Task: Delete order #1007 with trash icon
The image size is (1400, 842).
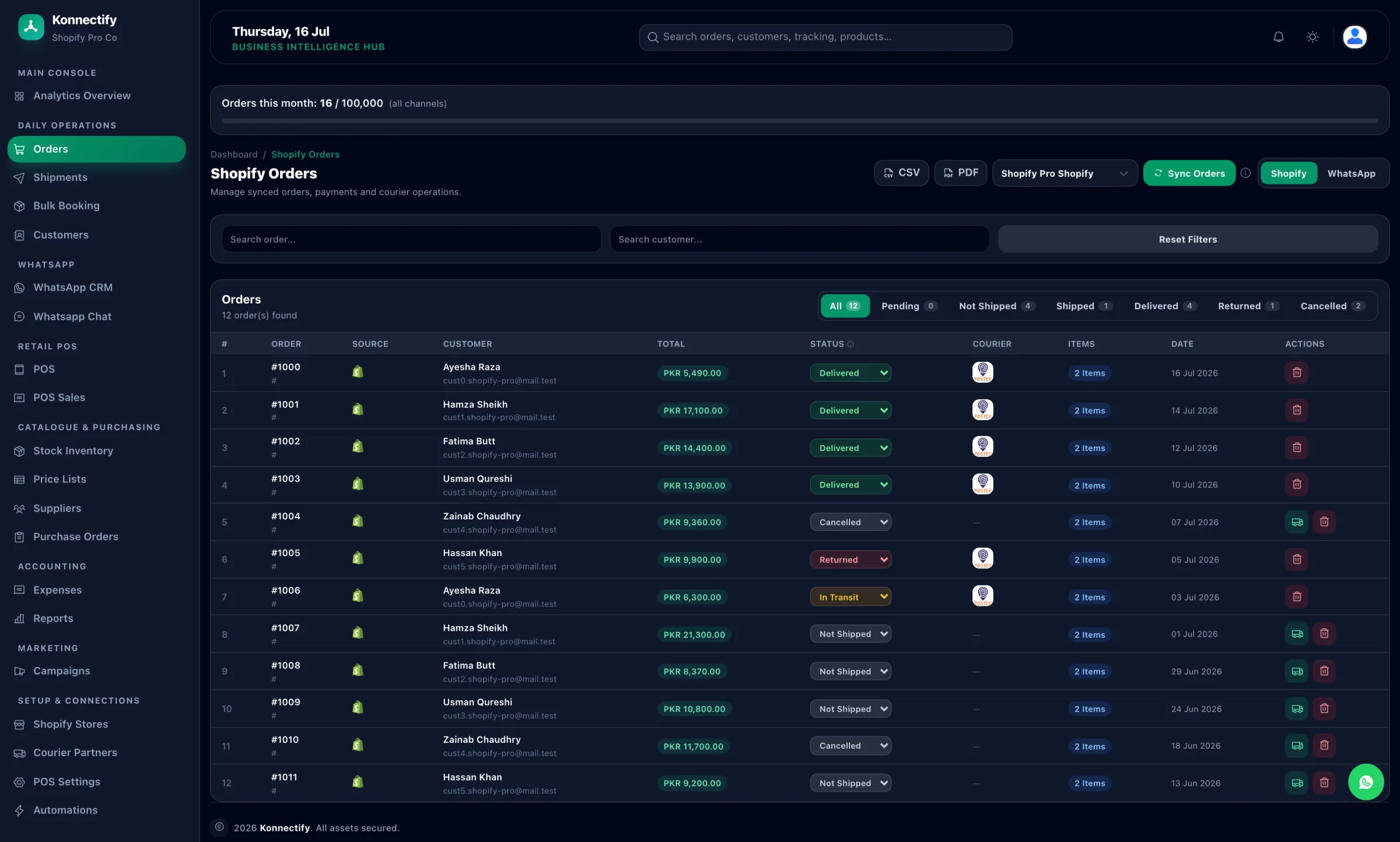Action: point(1324,634)
